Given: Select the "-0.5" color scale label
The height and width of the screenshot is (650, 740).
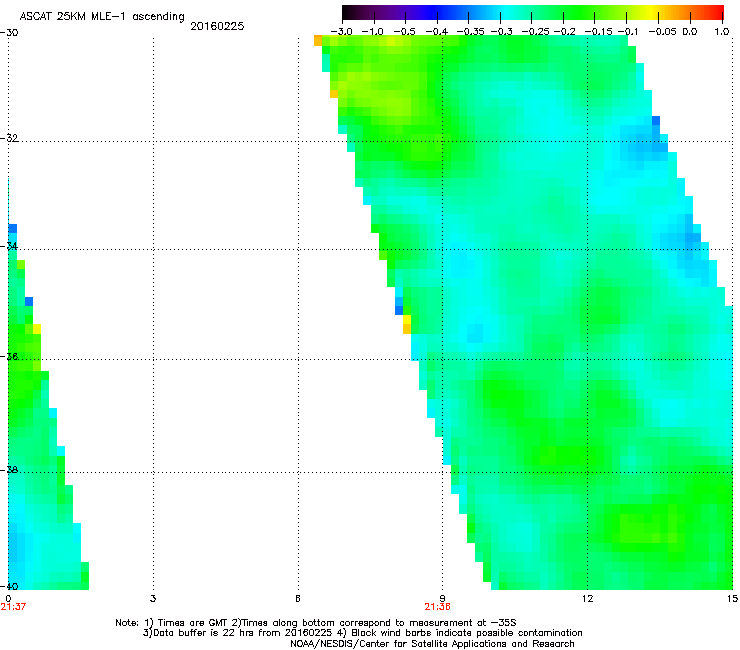Looking at the screenshot, I should tap(404, 32).
